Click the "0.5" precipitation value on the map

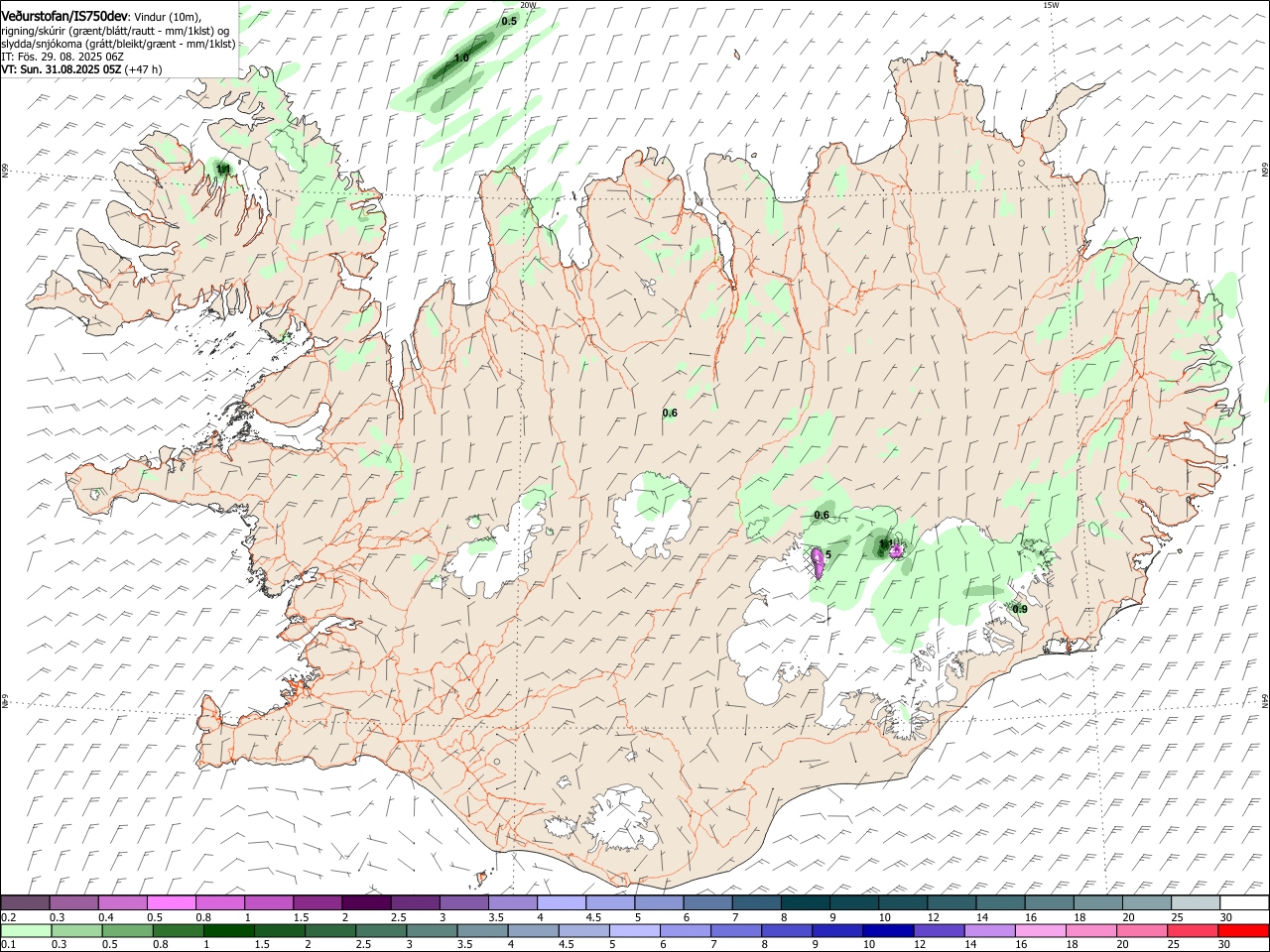[509, 21]
